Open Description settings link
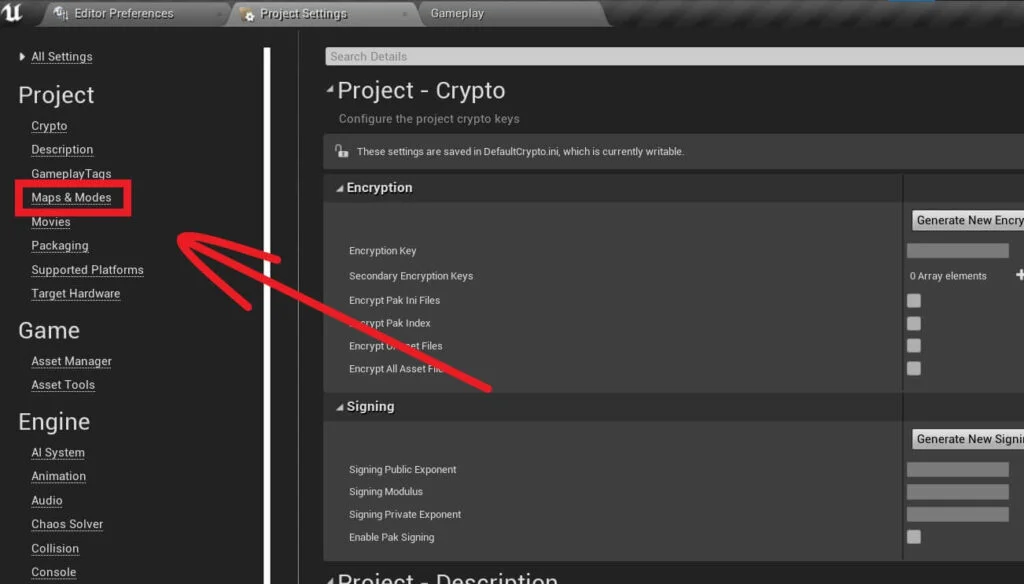1024x584 pixels. tap(62, 150)
